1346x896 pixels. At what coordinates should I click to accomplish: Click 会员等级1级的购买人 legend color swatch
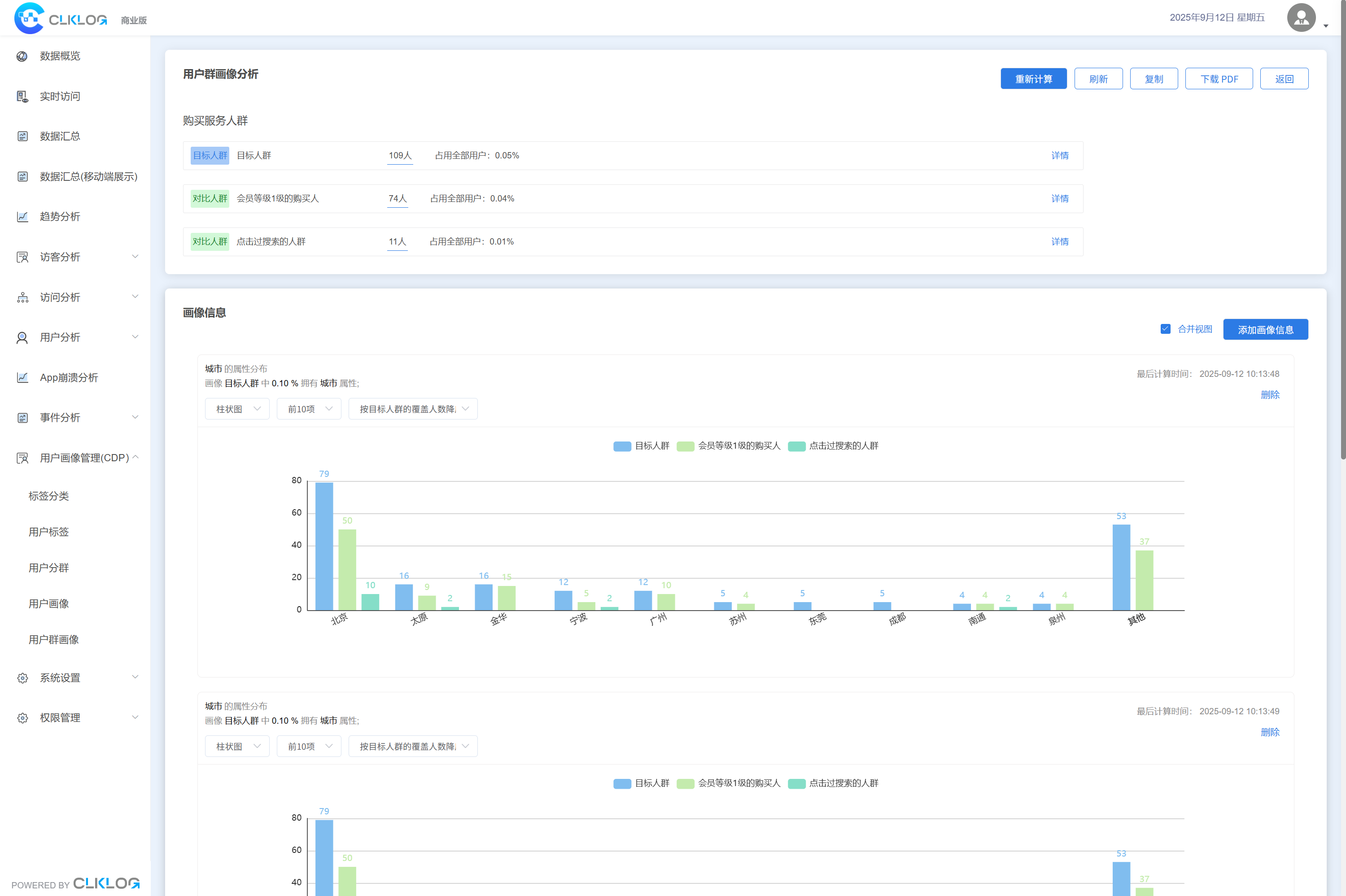[685, 446]
